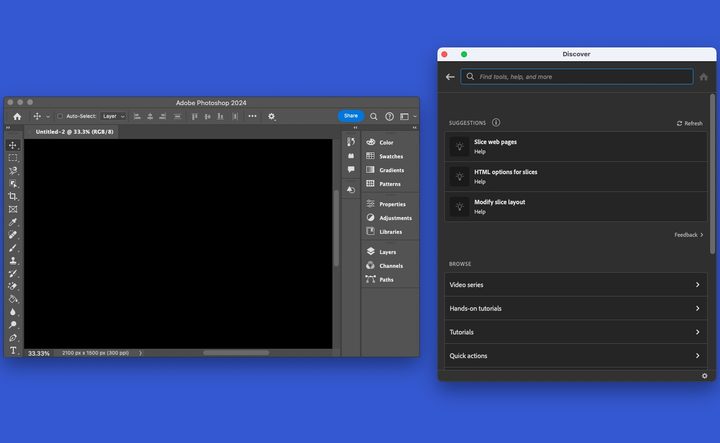
Task: Select the Dodge tool
Action: [13, 325]
